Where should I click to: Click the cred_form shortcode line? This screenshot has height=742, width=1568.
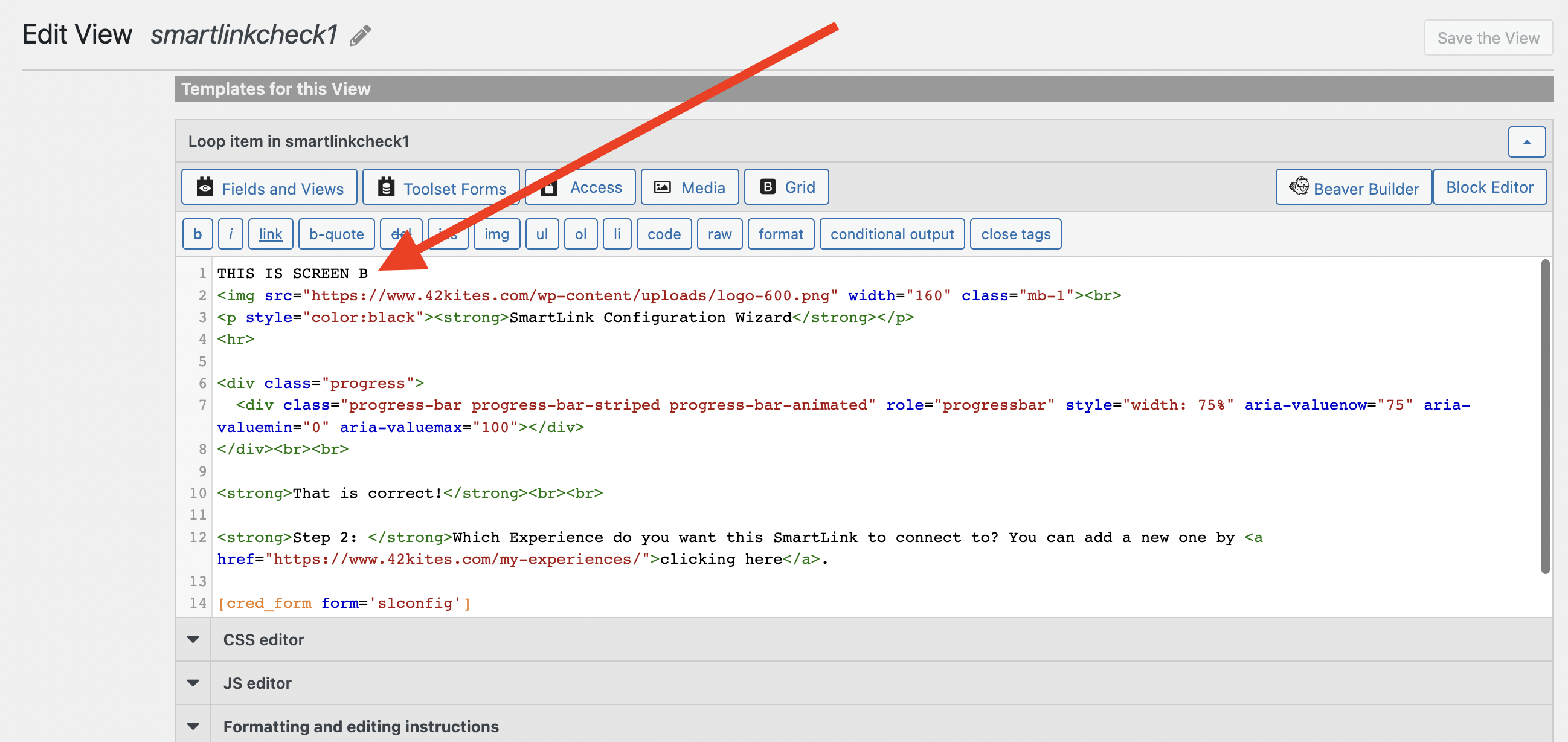point(344,603)
